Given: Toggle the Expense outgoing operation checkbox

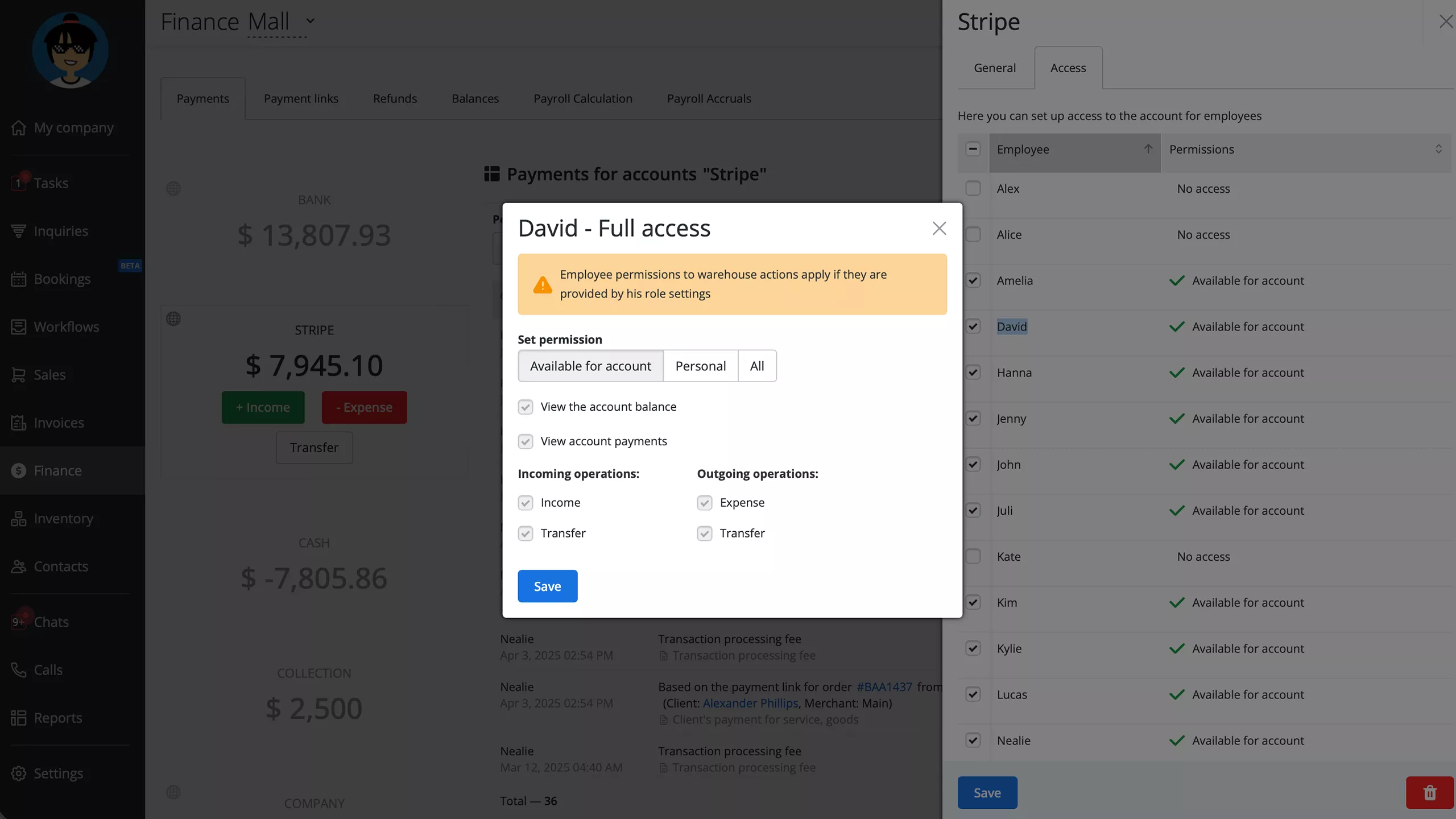Looking at the screenshot, I should tap(705, 503).
